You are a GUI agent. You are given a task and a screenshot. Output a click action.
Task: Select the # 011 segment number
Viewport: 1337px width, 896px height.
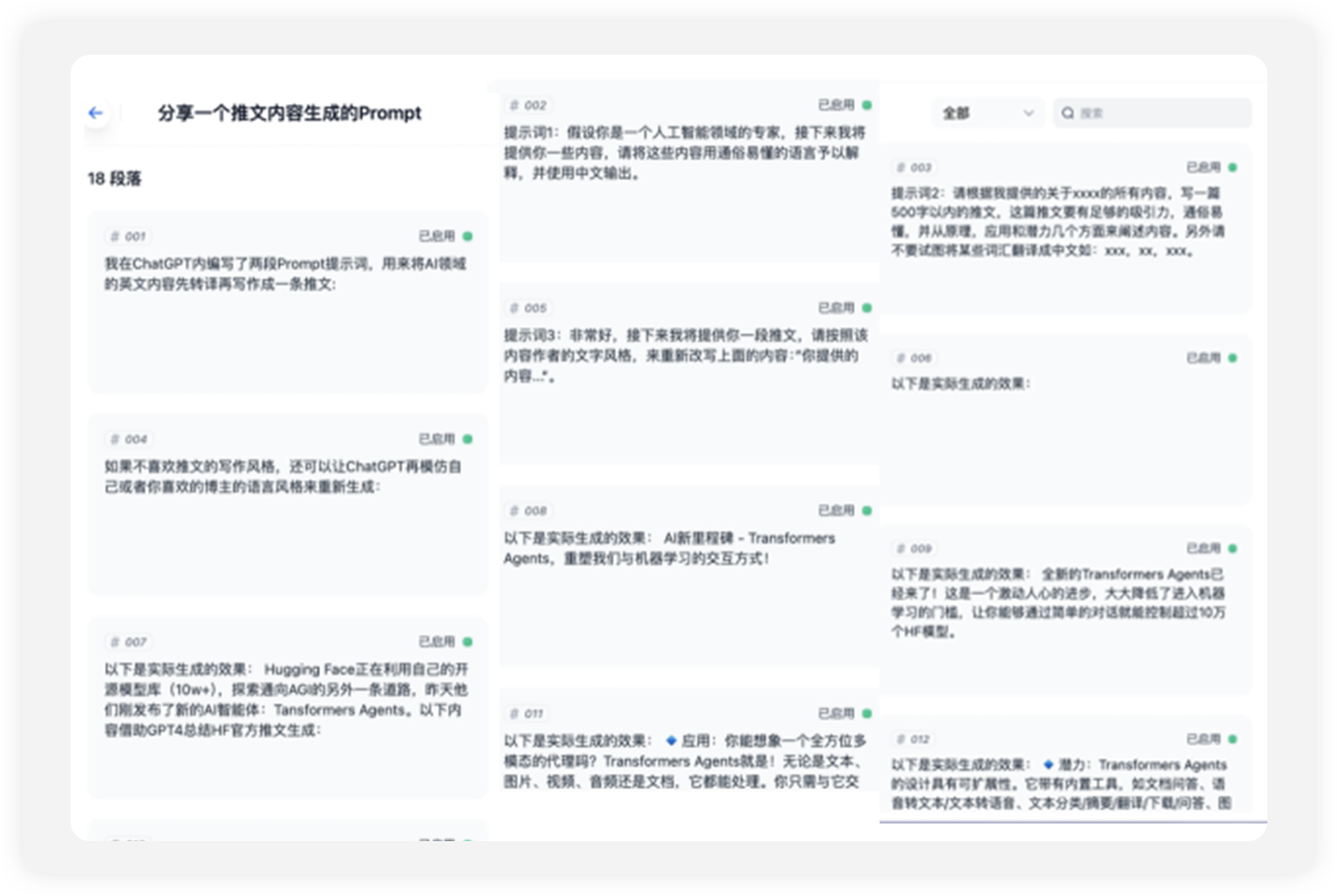point(528,713)
